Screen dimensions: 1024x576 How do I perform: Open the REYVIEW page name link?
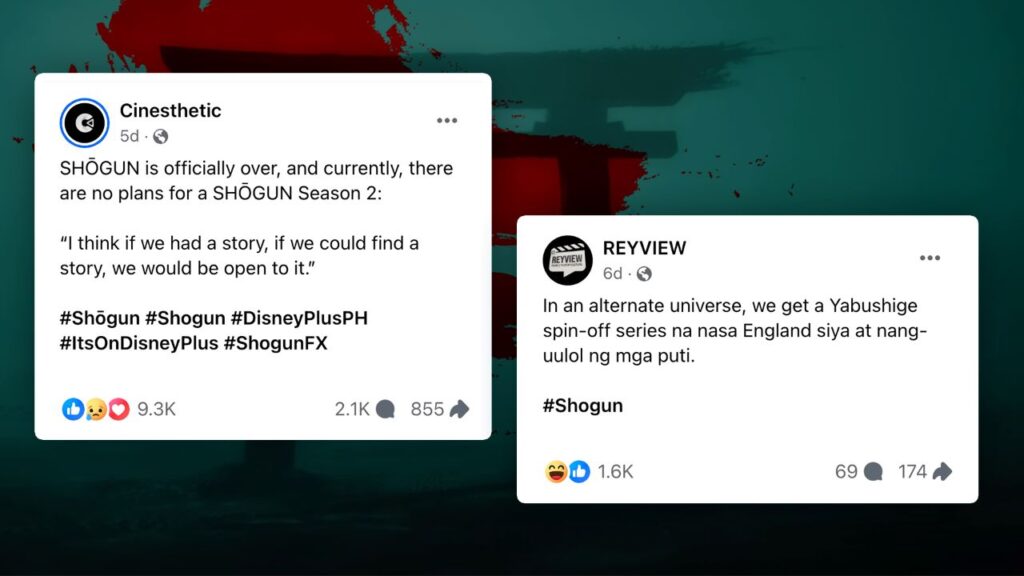click(645, 248)
